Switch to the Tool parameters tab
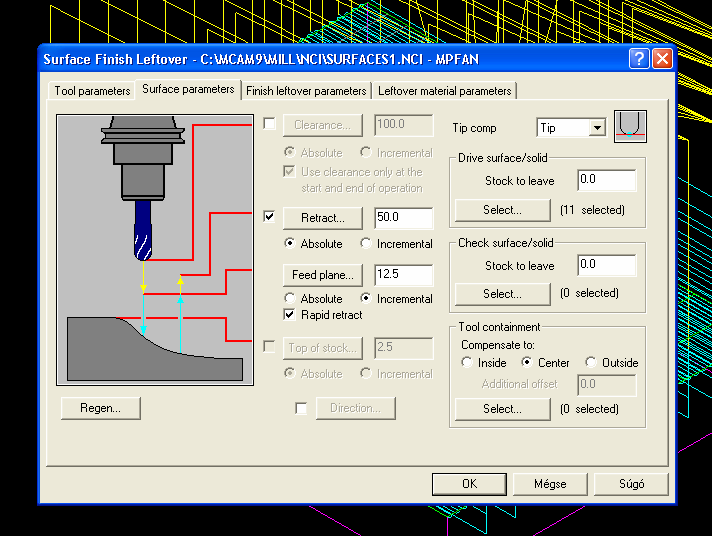 (x=92, y=91)
